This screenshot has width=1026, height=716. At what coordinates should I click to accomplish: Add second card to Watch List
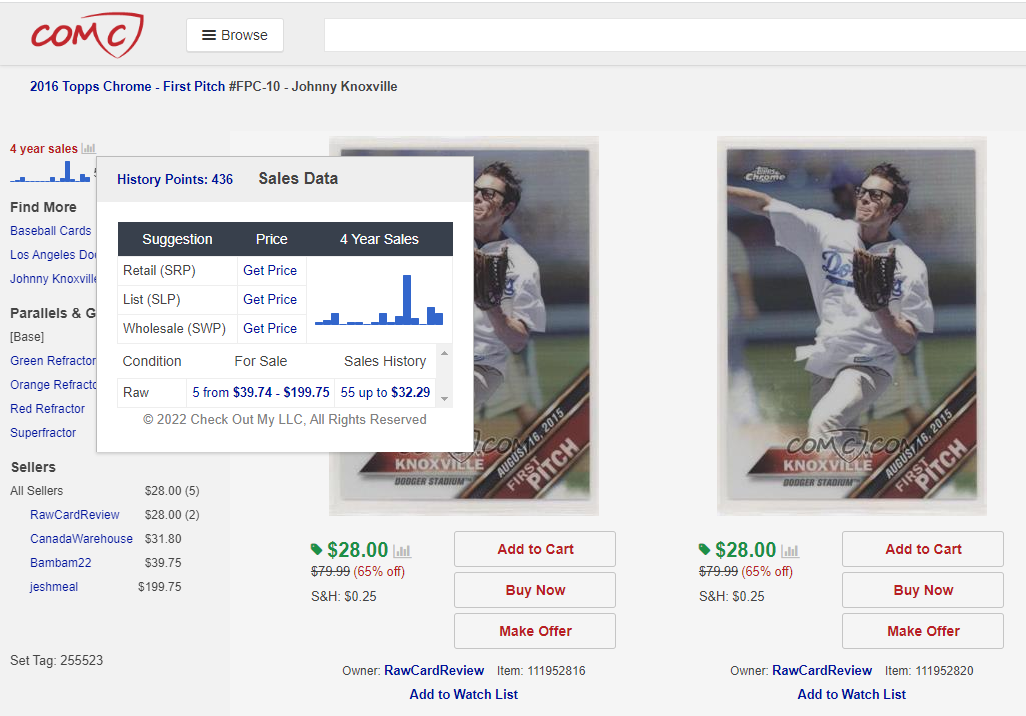851,694
